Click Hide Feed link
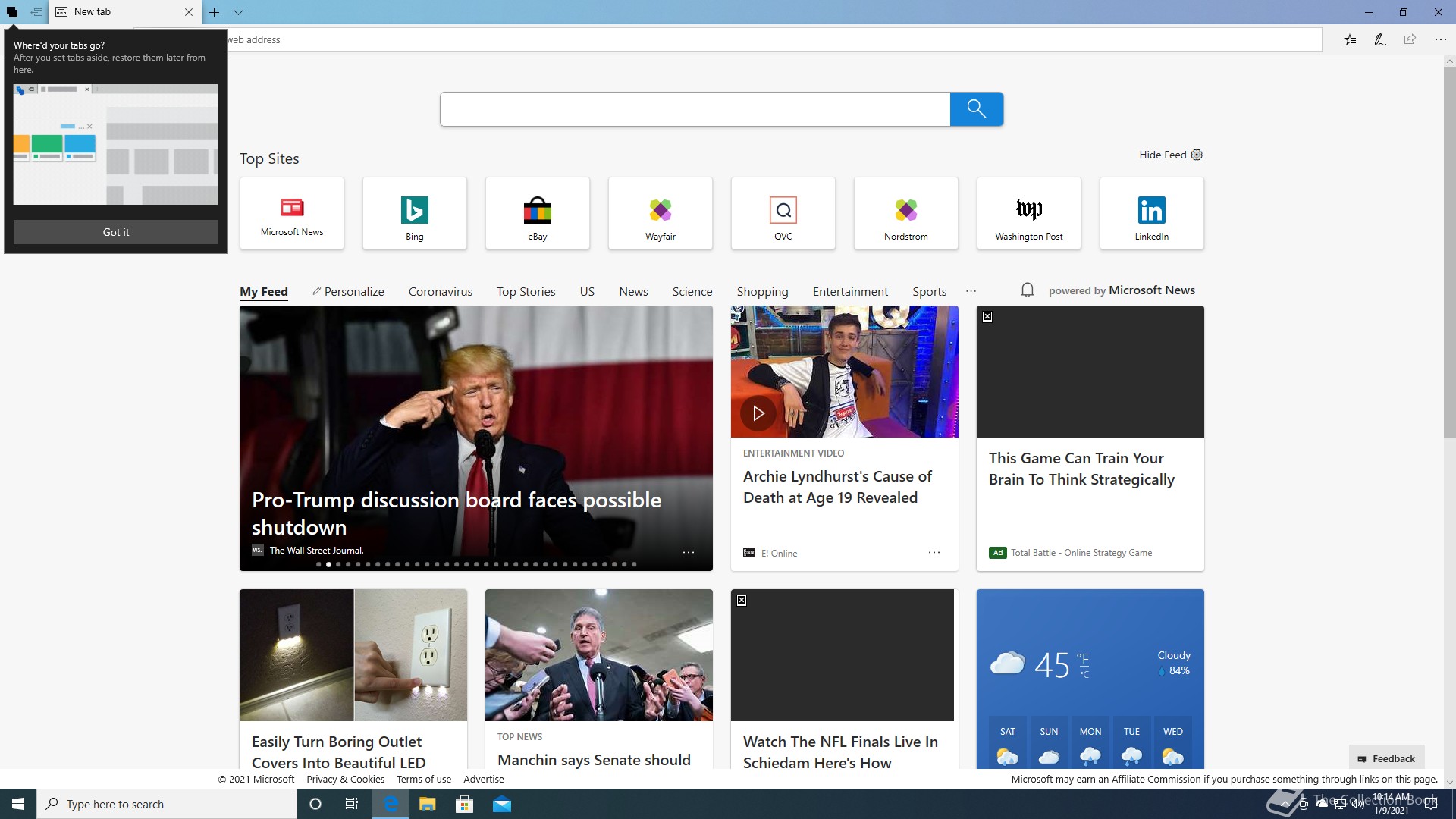 (1163, 155)
